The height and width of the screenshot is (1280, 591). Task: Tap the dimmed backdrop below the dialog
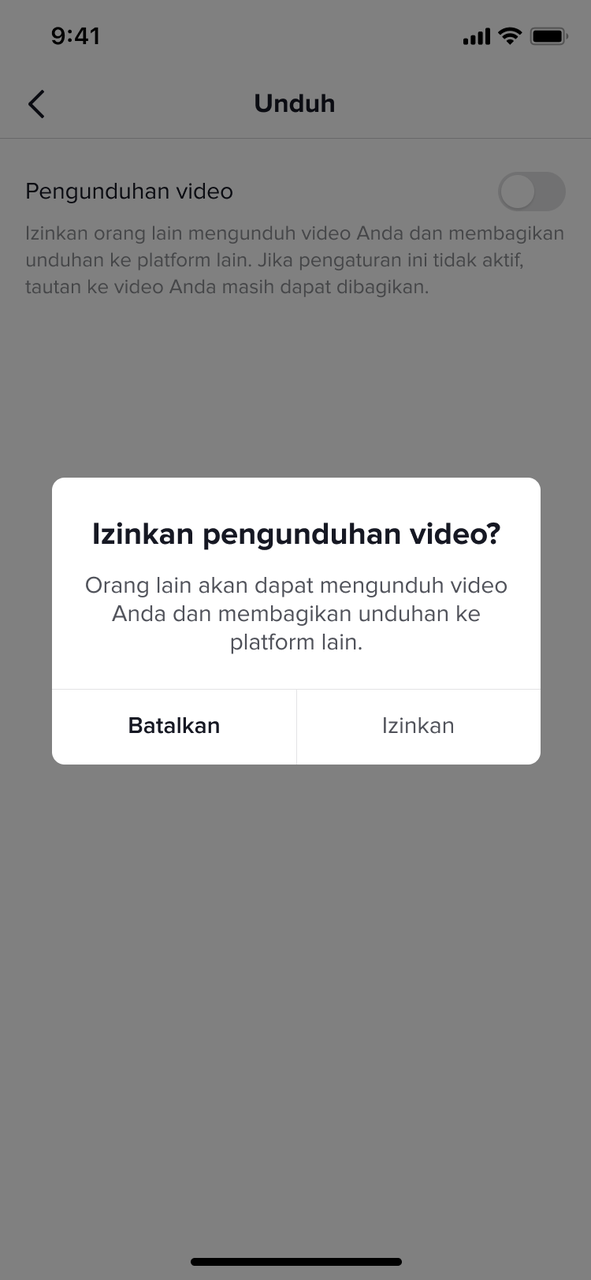pyautogui.click(x=296, y=1000)
